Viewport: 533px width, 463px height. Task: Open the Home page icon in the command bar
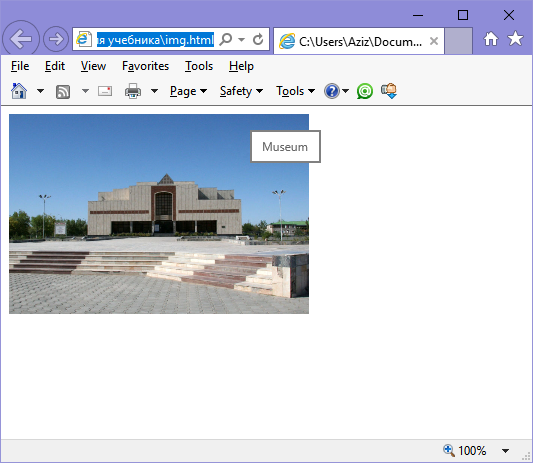[19, 91]
